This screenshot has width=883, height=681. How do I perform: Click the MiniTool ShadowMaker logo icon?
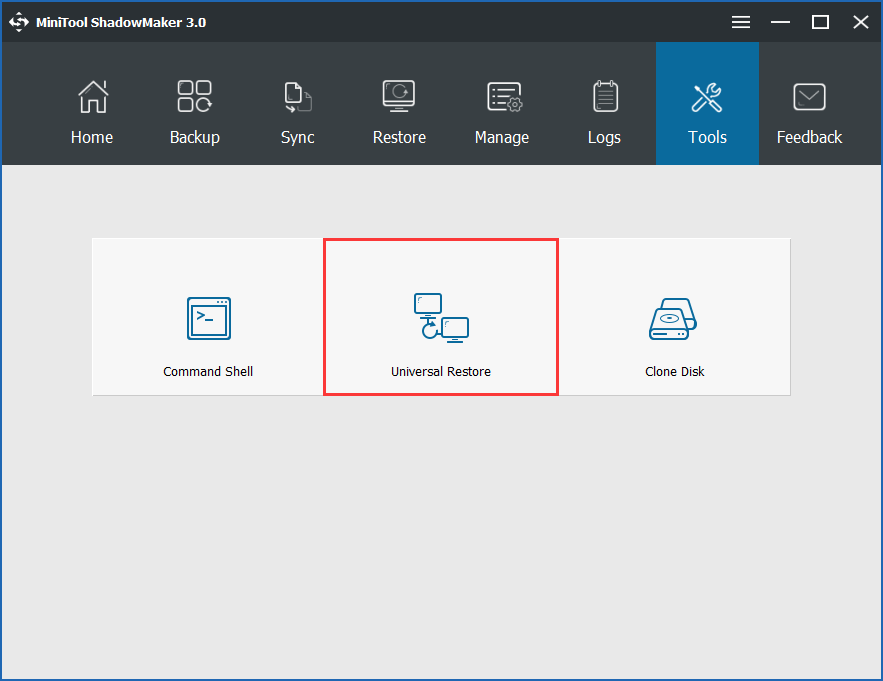click(19, 22)
